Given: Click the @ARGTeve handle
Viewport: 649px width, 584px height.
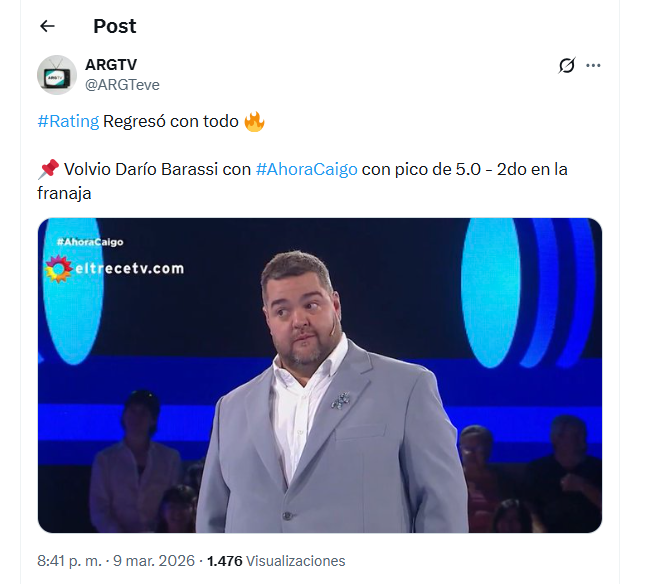Looking at the screenshot, I should 122,85.
